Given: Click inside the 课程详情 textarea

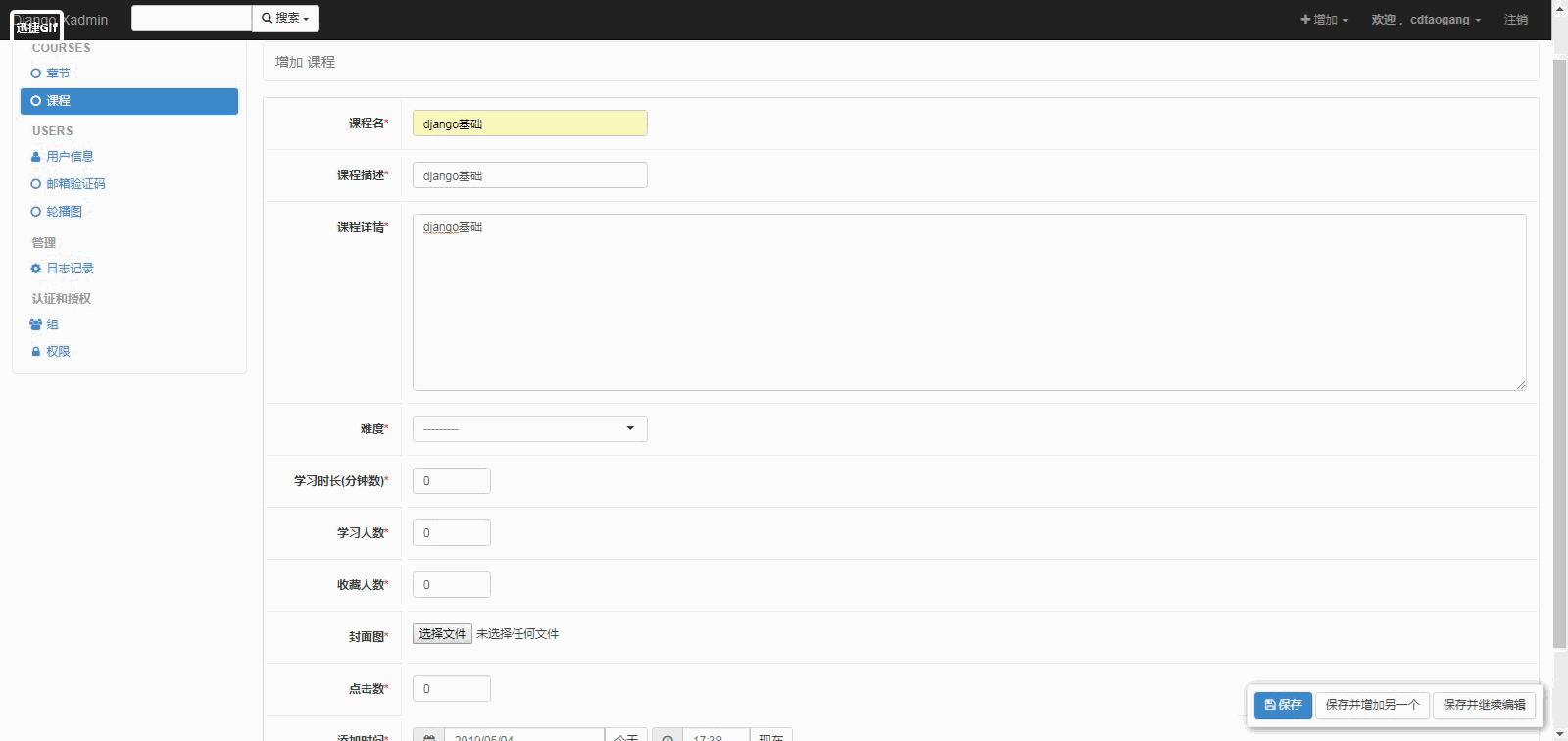Looking at the screenshot, I should click(969, 302).
